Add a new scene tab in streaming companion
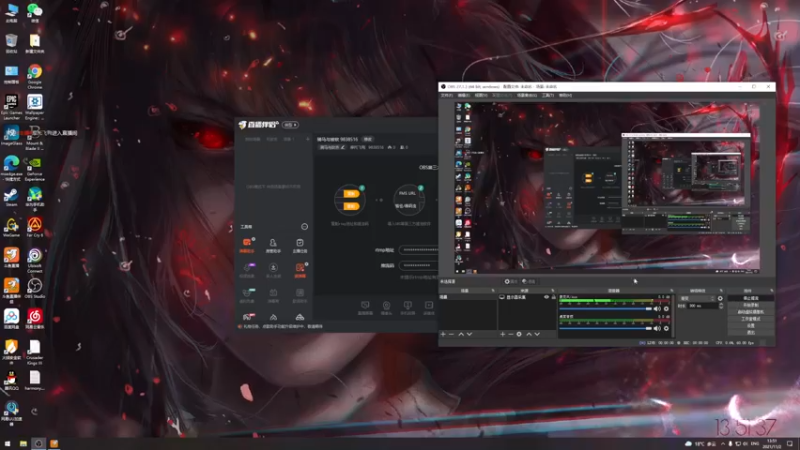 pos(307,139)
